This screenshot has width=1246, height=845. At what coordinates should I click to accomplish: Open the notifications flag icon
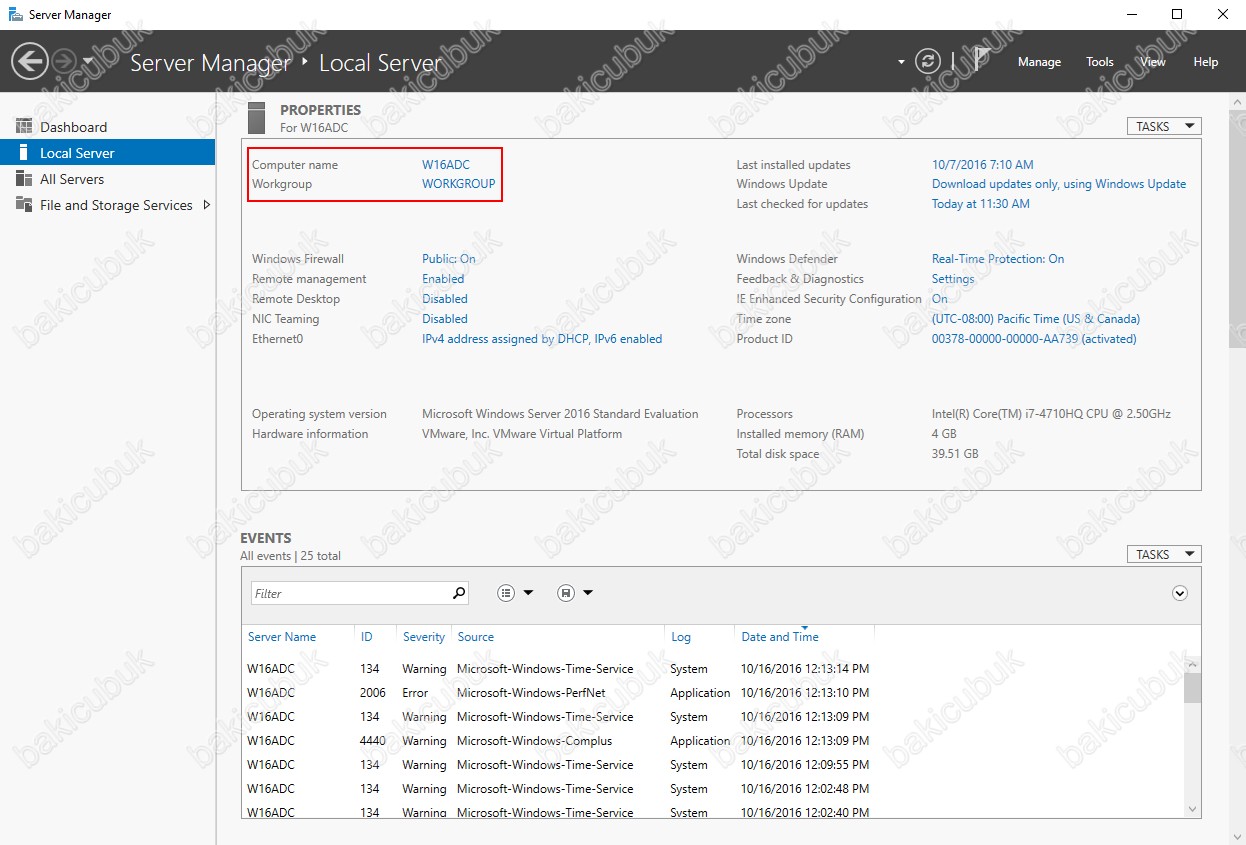[x=981, y=61]
